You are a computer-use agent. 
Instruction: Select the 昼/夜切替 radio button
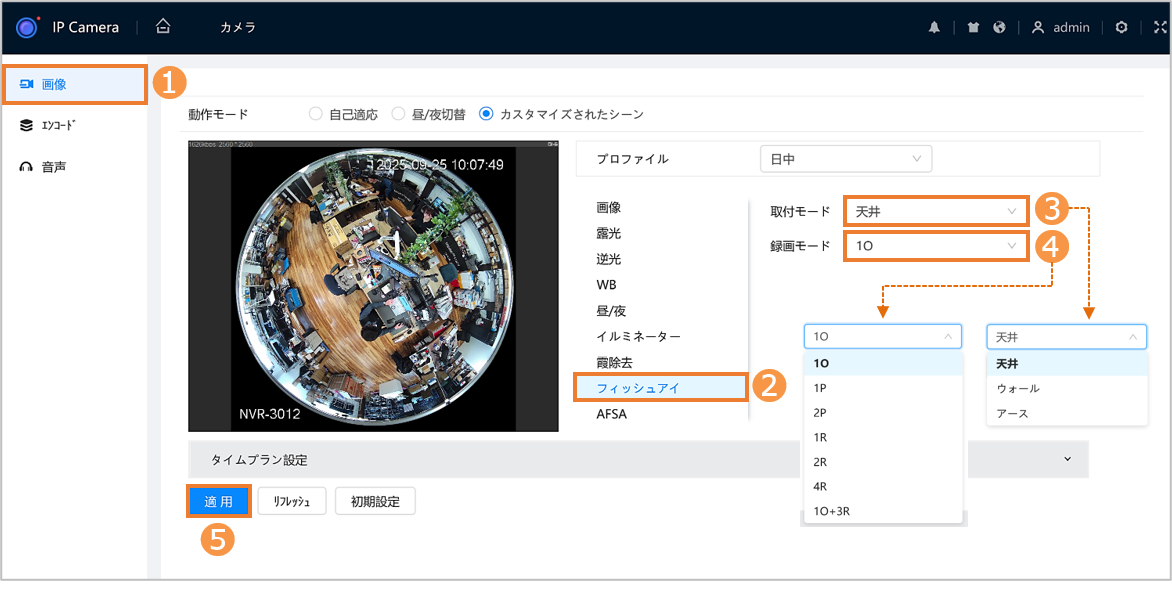pyautogui.click(x=398, y=114)
